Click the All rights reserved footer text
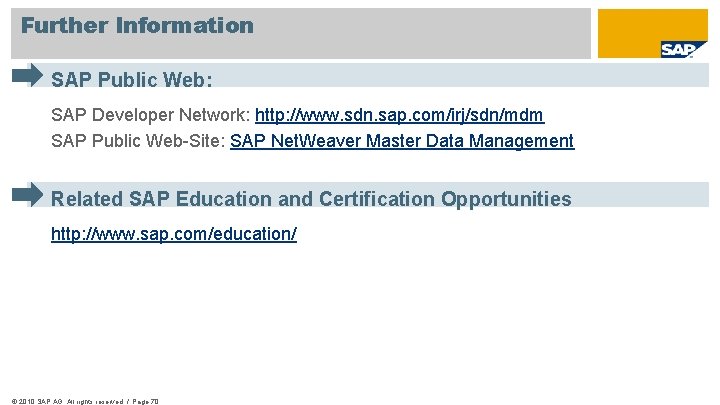The height and width of the screenshot is (405, 720). (92, 400)
